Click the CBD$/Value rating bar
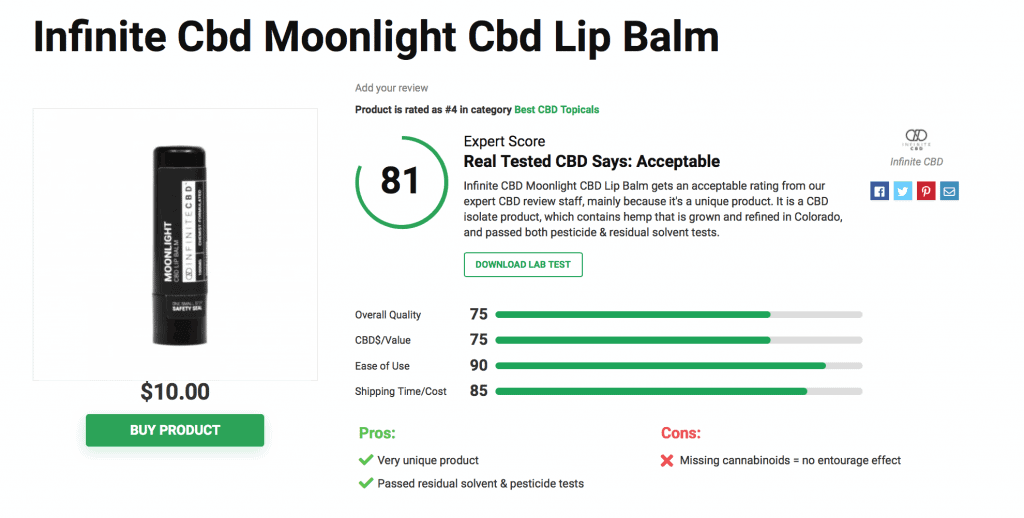1024x518 pixels. point(679,340)
